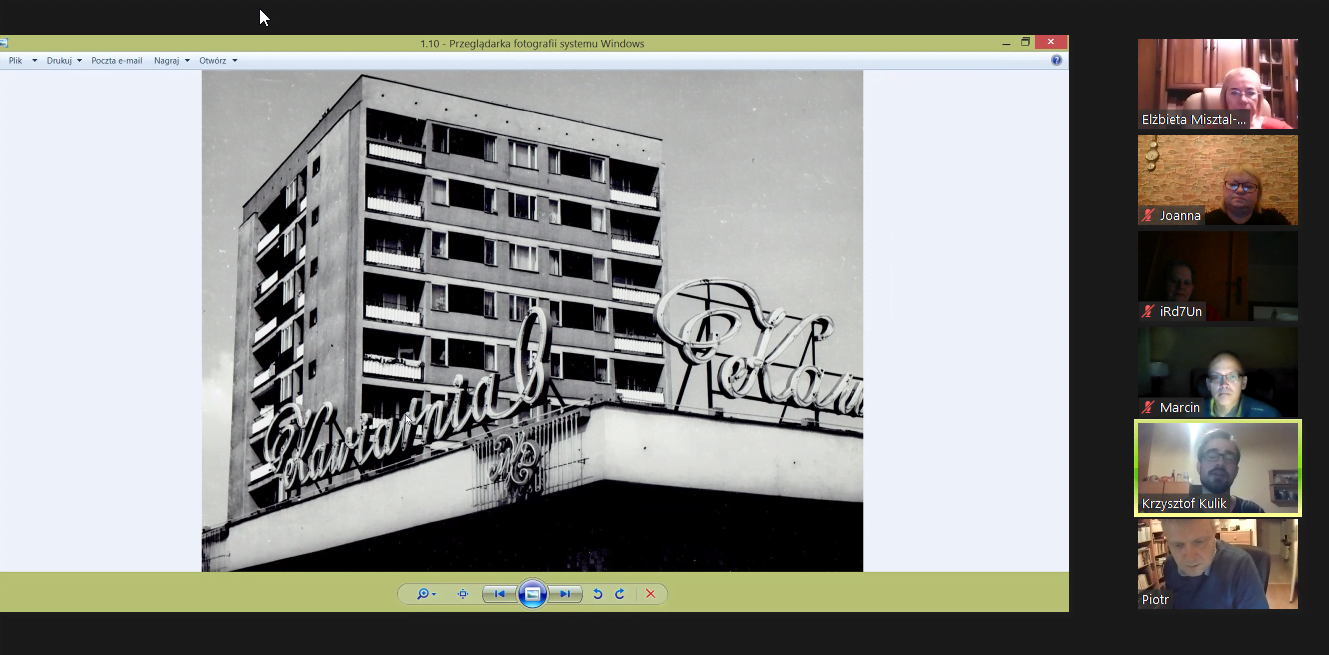Select Krzysztof Kulik's video tile
The width and height of the screenshot is (1329, 655).
coord(1218,468)
